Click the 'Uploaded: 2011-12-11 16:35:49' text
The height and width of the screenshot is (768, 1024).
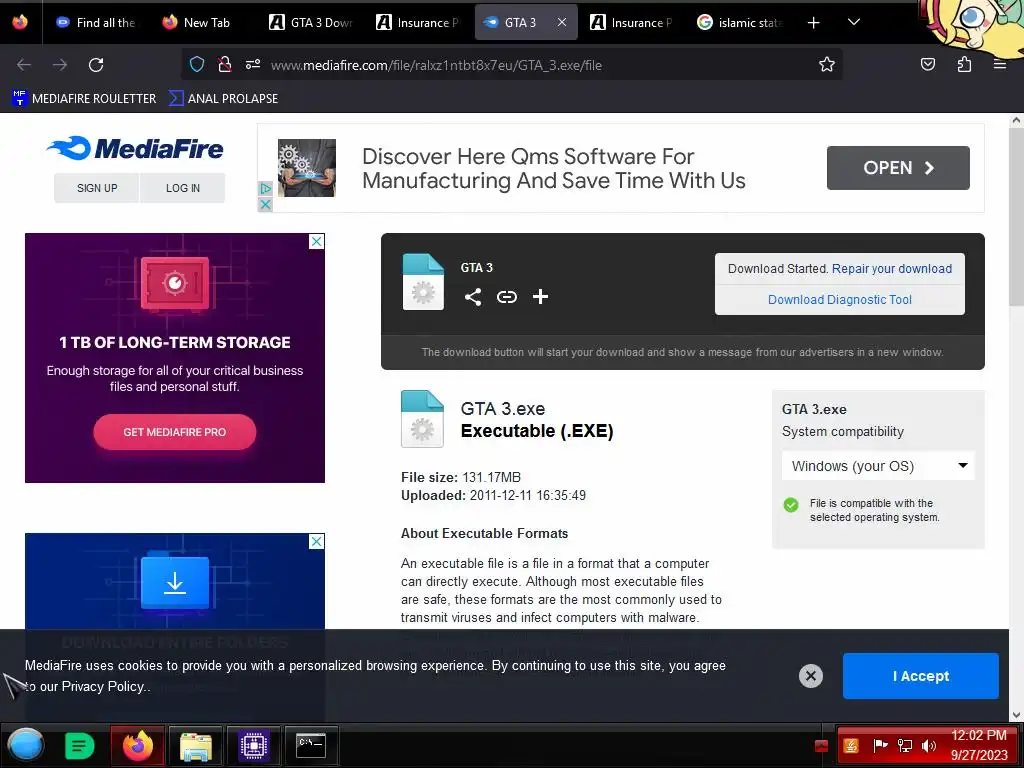[493, 496]
